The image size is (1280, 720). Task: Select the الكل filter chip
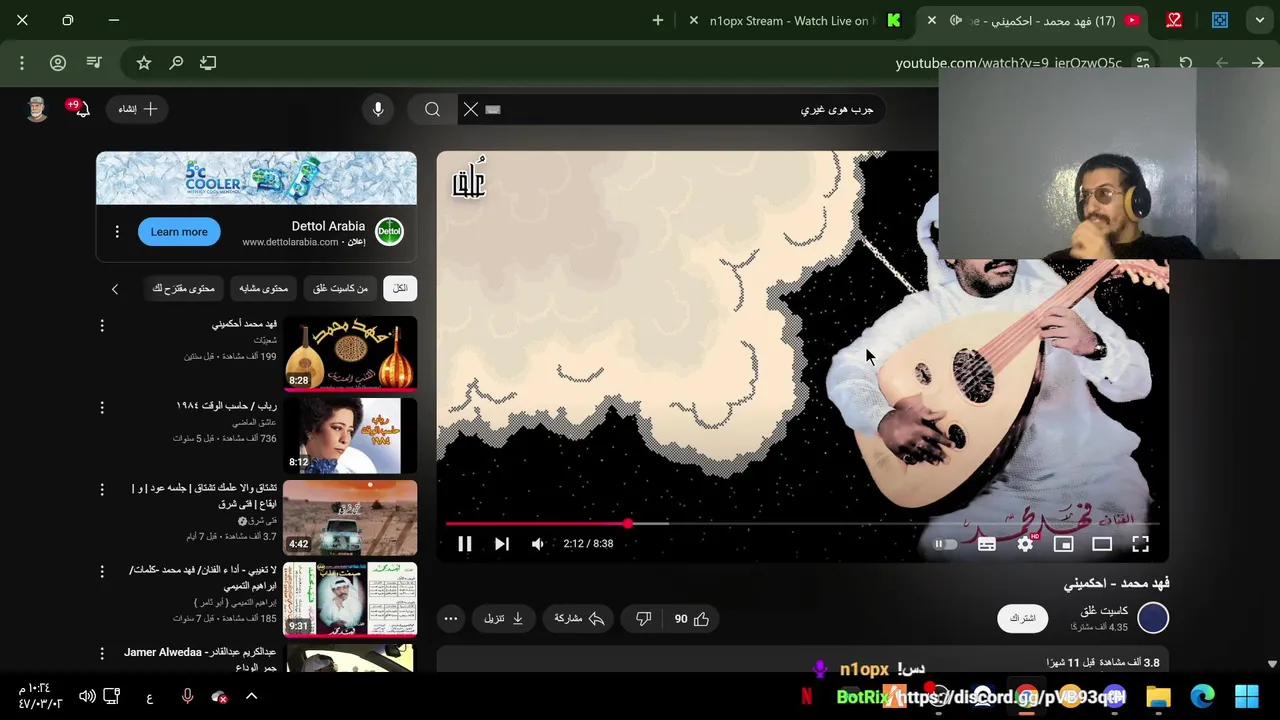(400, 288)
